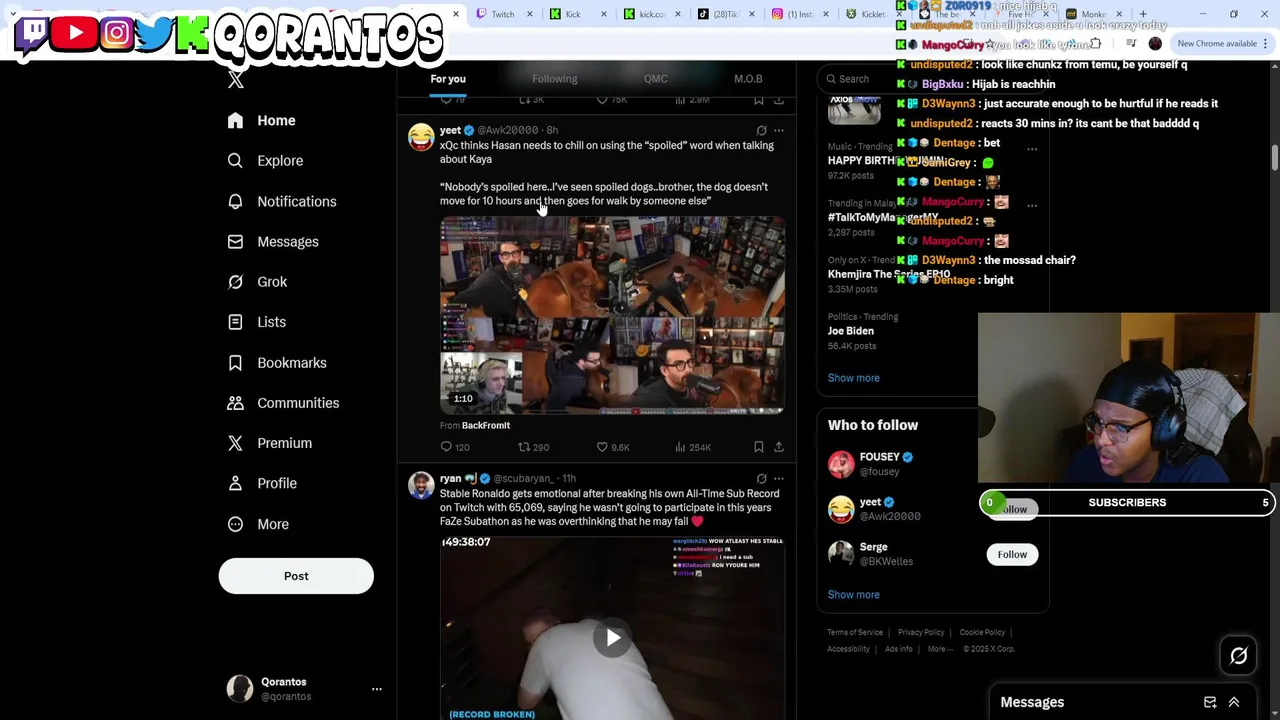Switch to the For you tab

[x=448, y=79]
